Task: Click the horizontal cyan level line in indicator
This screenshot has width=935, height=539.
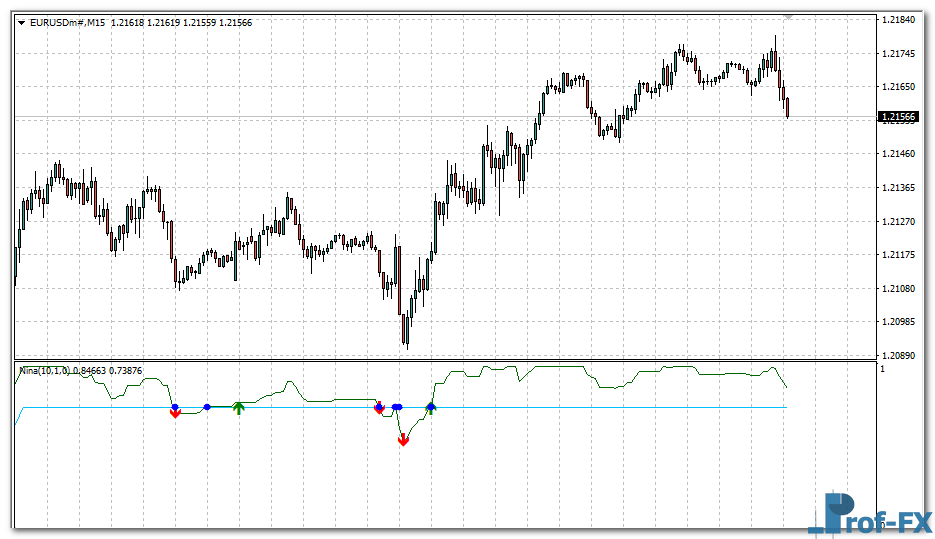Action: point(600,407)
